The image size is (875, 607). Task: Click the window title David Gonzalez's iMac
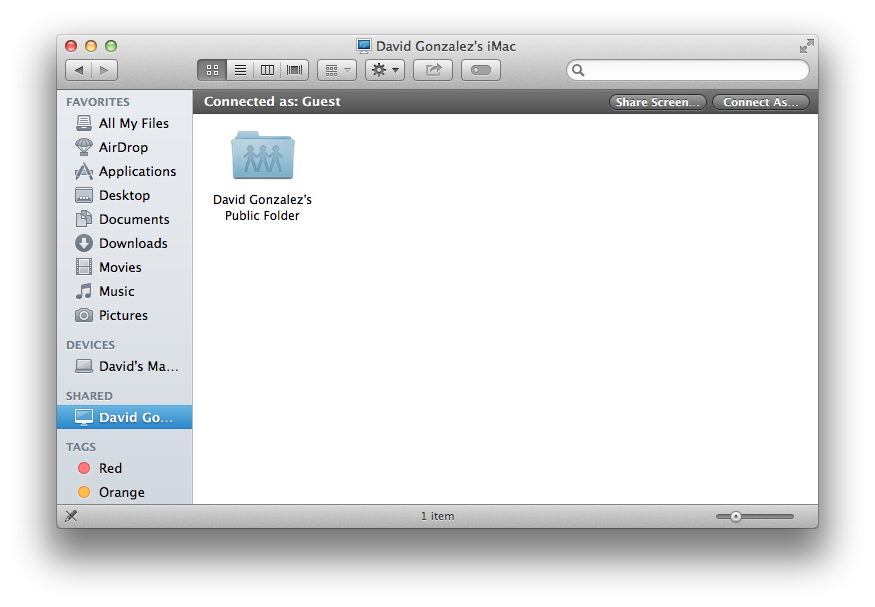click(x=446, y=46)
